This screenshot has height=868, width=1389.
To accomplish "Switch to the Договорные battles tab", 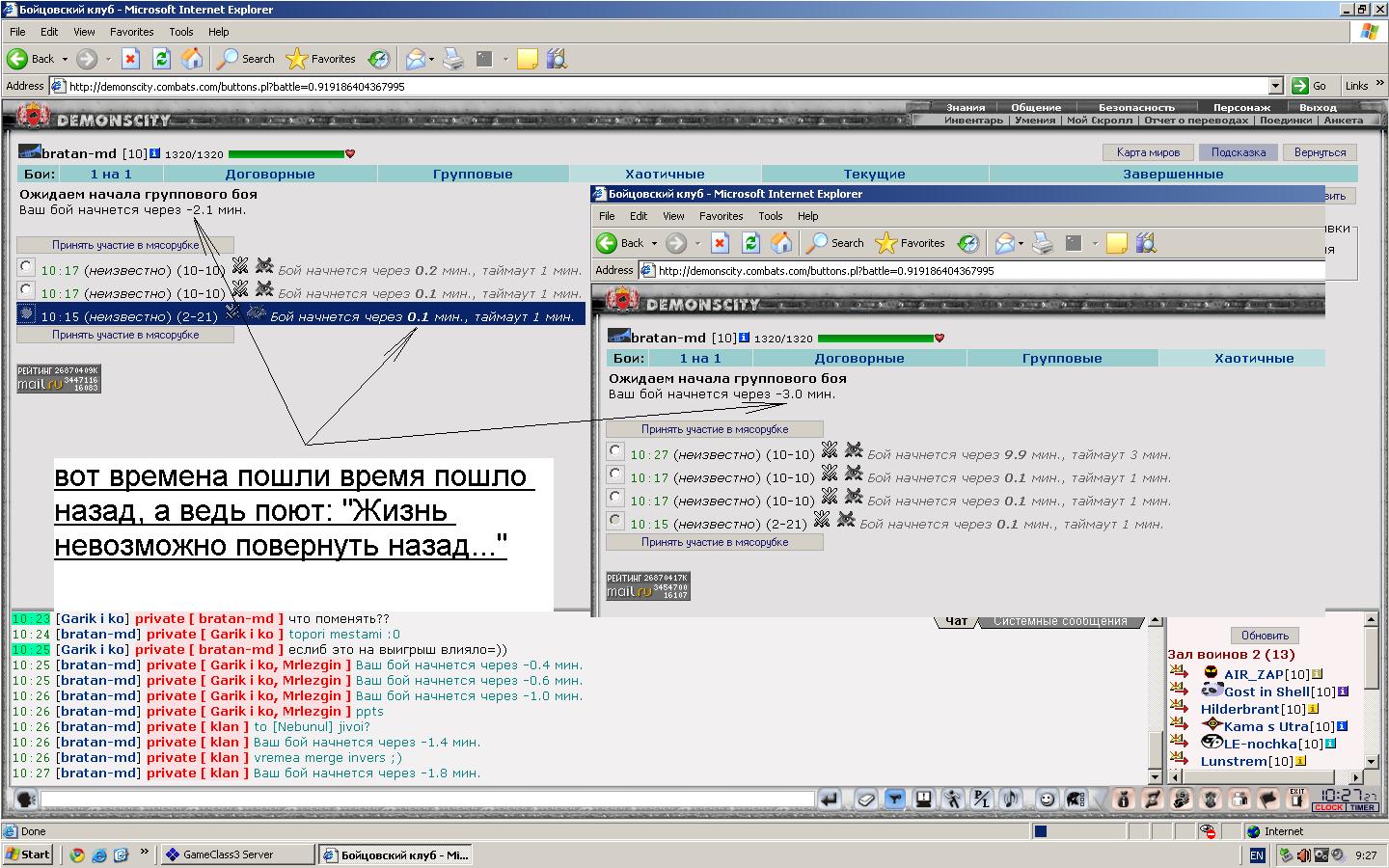I will (x=270, y=175).
